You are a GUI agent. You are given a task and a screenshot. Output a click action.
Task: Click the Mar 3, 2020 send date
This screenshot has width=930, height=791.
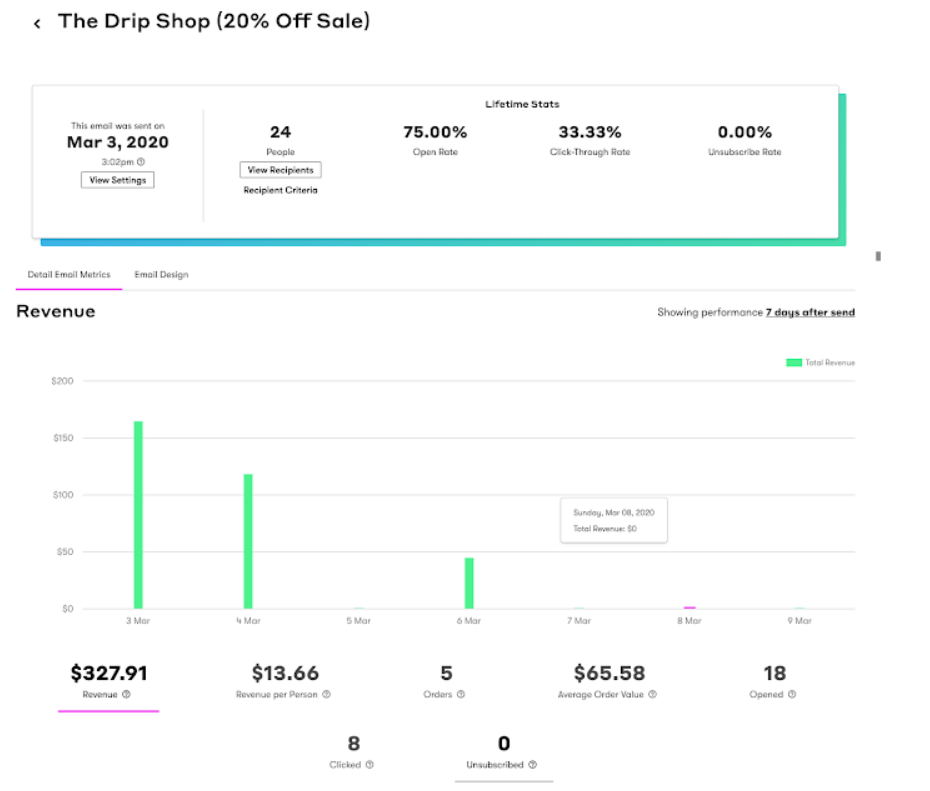click(117, 142)
